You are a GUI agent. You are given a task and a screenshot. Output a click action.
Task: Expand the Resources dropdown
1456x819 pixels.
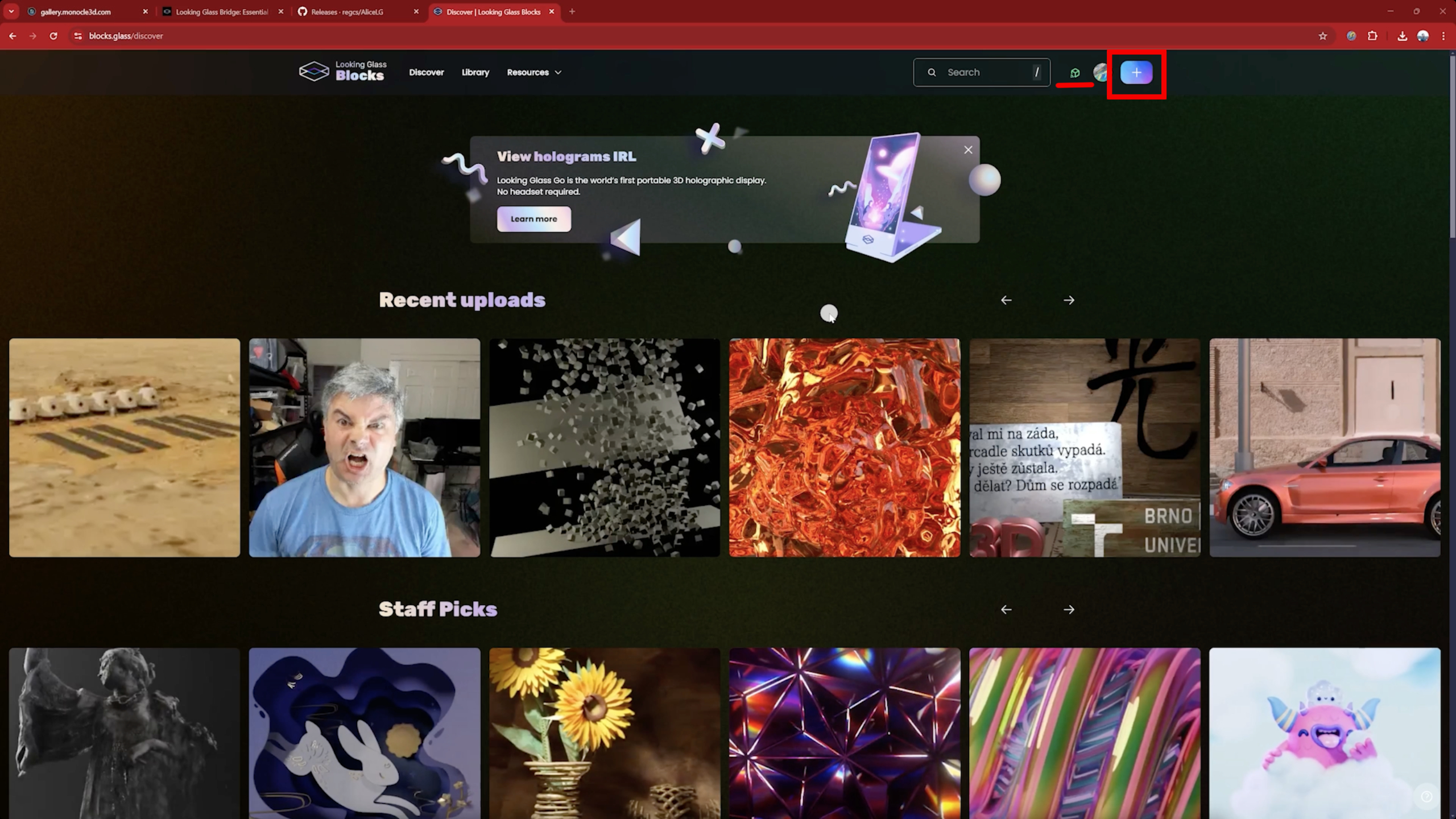point(533,72)
